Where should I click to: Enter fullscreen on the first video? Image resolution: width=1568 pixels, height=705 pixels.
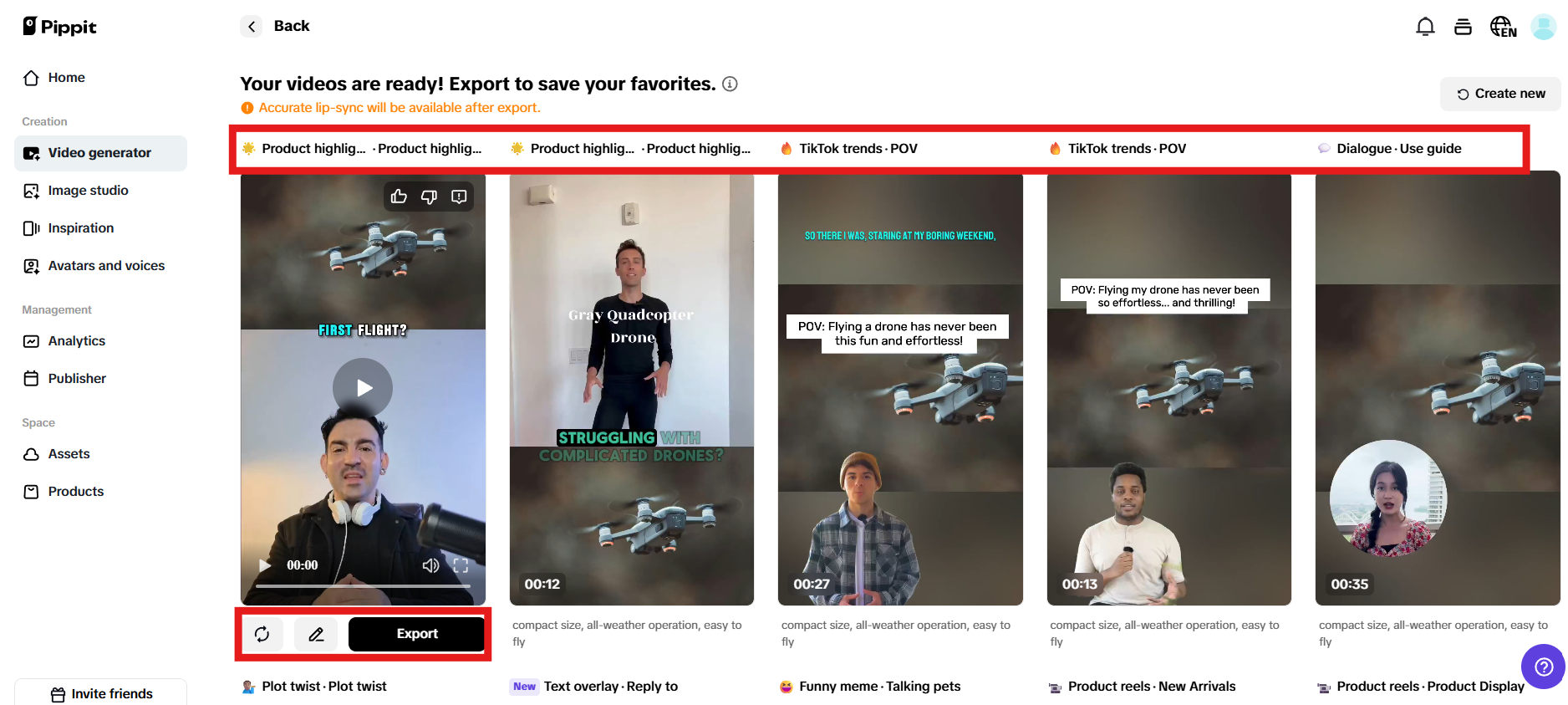coord(461,565)
